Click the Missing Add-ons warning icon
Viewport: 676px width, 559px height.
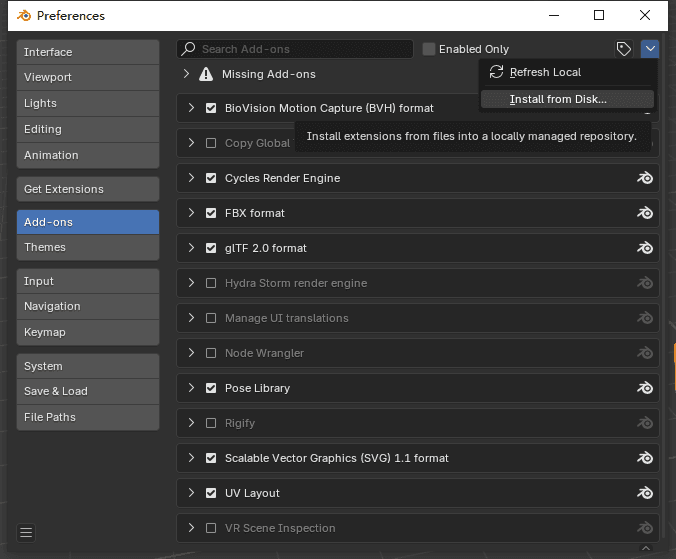coord(206,74)
